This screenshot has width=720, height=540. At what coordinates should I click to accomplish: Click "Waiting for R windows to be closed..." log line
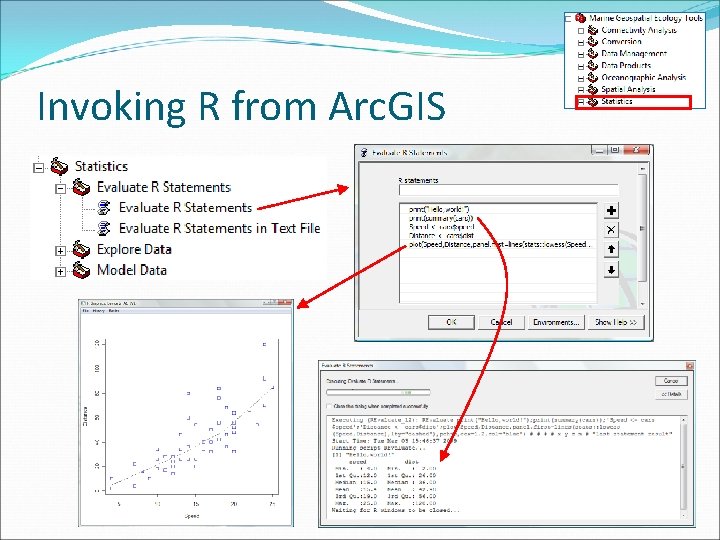(395, 510)
